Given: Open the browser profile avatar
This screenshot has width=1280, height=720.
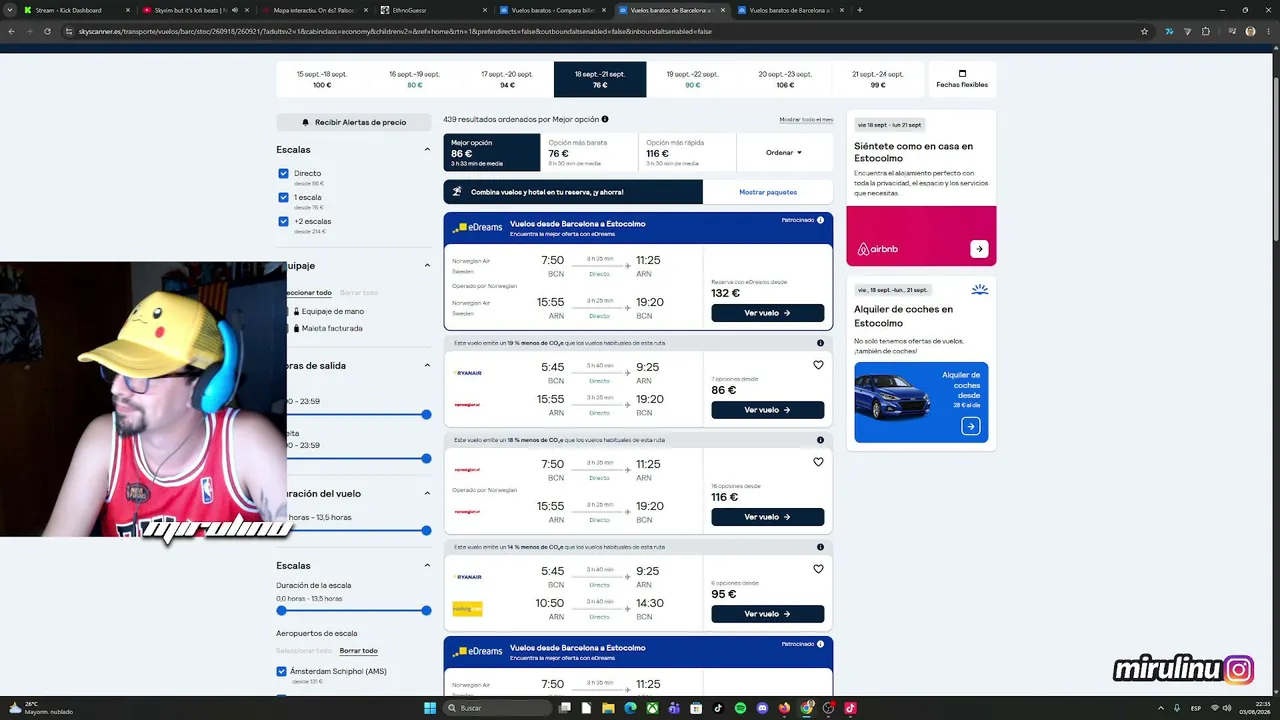Looking at the screenshot, I should coord(1250,31).
